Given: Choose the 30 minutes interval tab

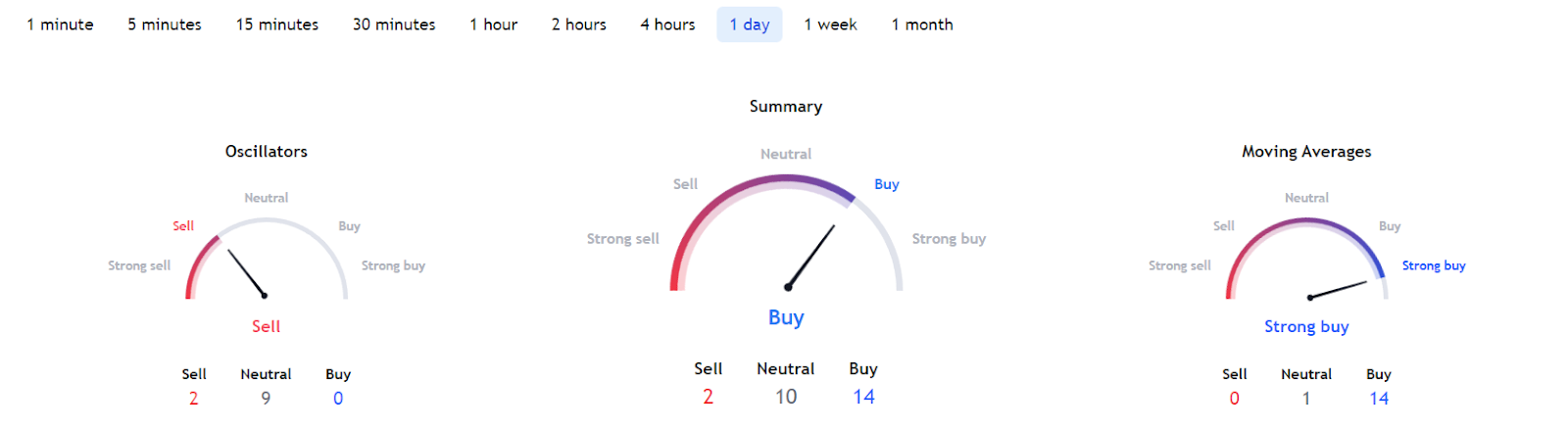Looking at the screenshot, I should 394,24.
